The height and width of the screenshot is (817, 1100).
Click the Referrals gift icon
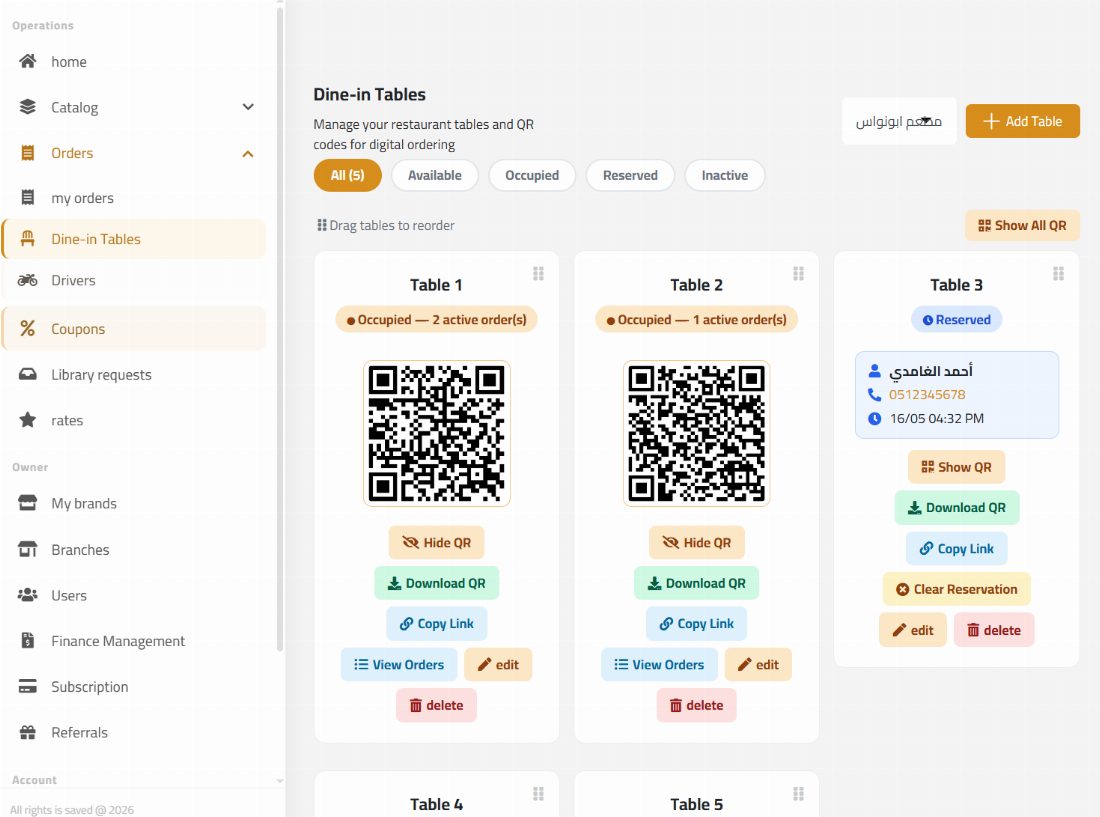[27, 732]
